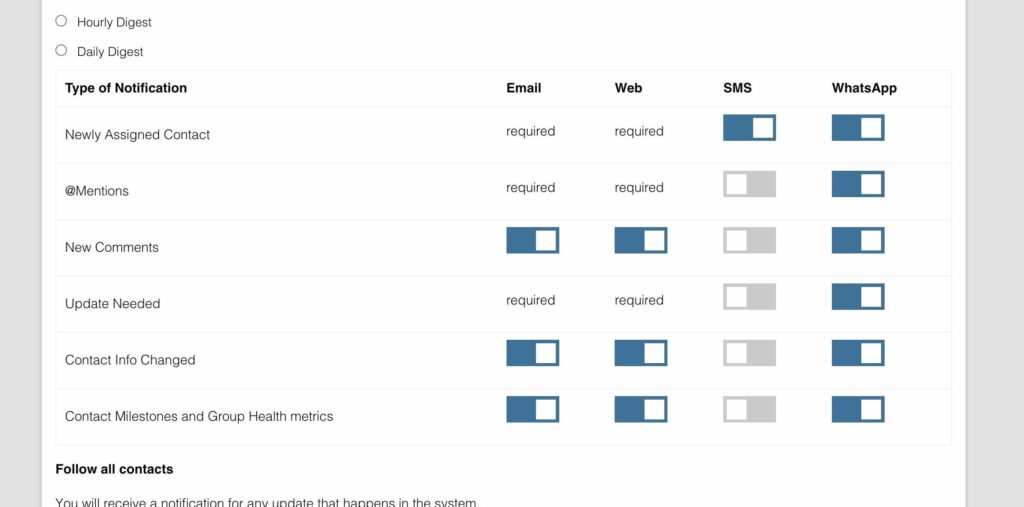Image resolution: width=1024 pixels, height=507 pixels.
Task: Enable SMS for Update Needed
Action: [x=749, y=297]
